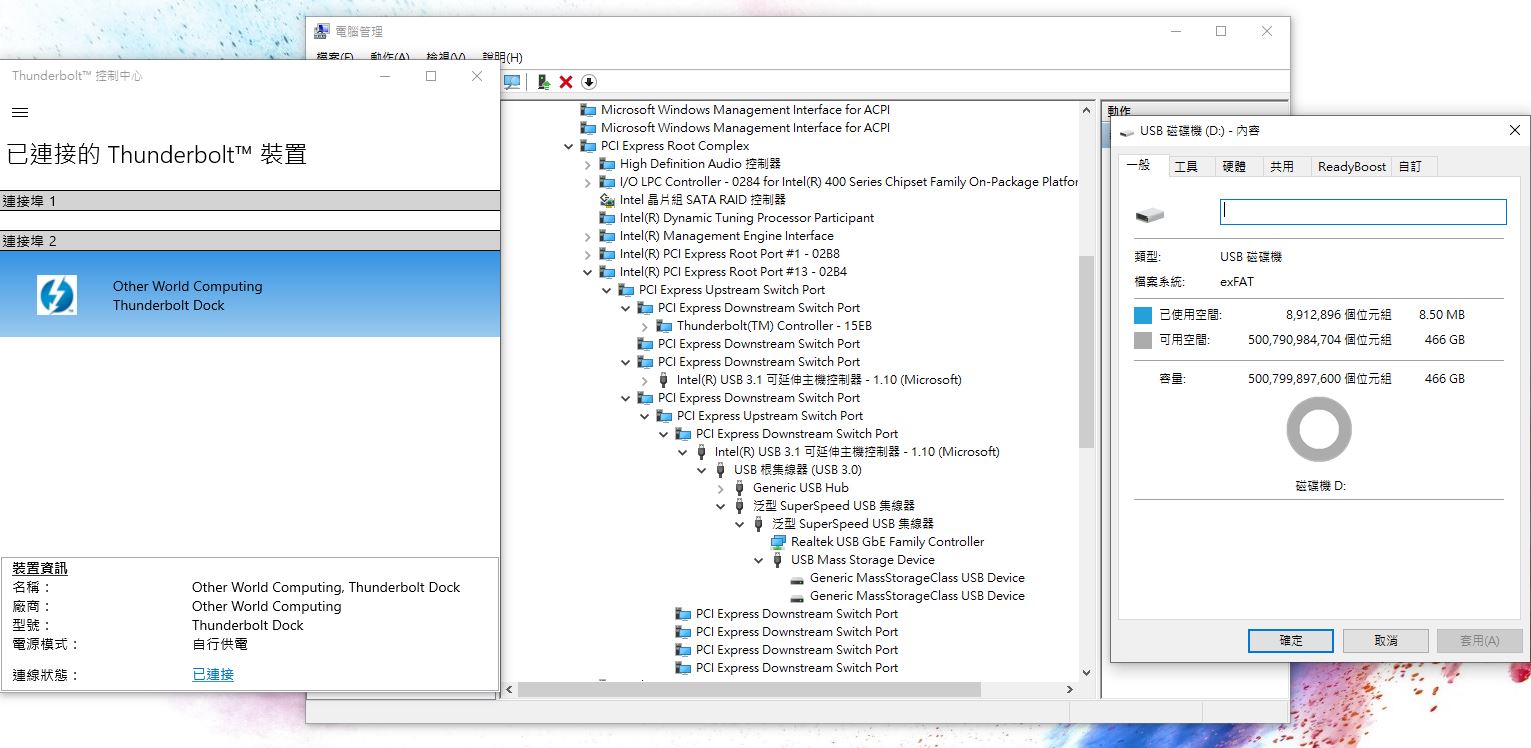1531x748 pixels.
Task: Open the 說明(H) menu in 電腦管理
Action: coord(502,58)
